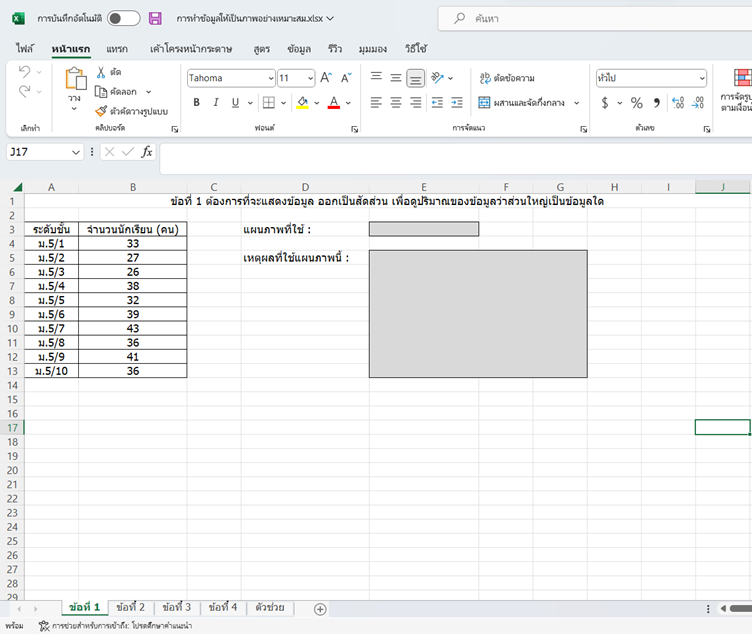Toggle italic formatting
Image resolution: width=752 pixels, height=634 pixels.
(x=216, y=102)
